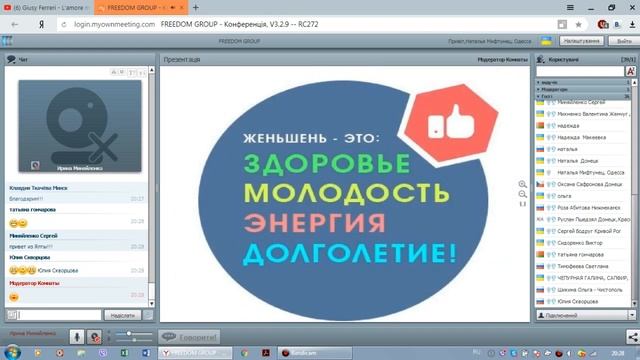Open the browser hamburger menu
The image size is (640, 360).
point(570,7)
